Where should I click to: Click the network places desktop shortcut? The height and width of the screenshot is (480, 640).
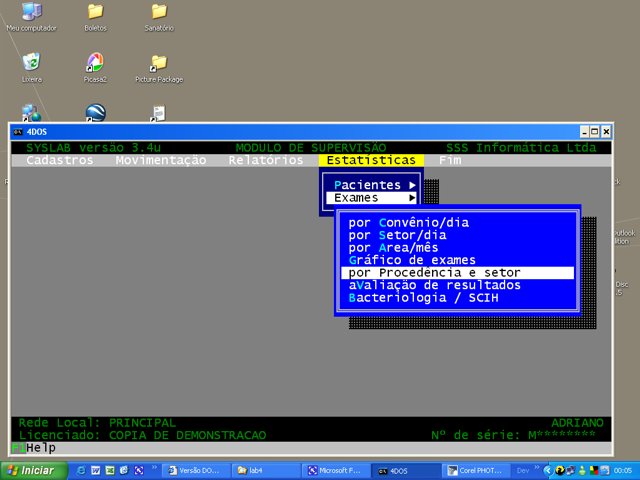coord(31,113)
